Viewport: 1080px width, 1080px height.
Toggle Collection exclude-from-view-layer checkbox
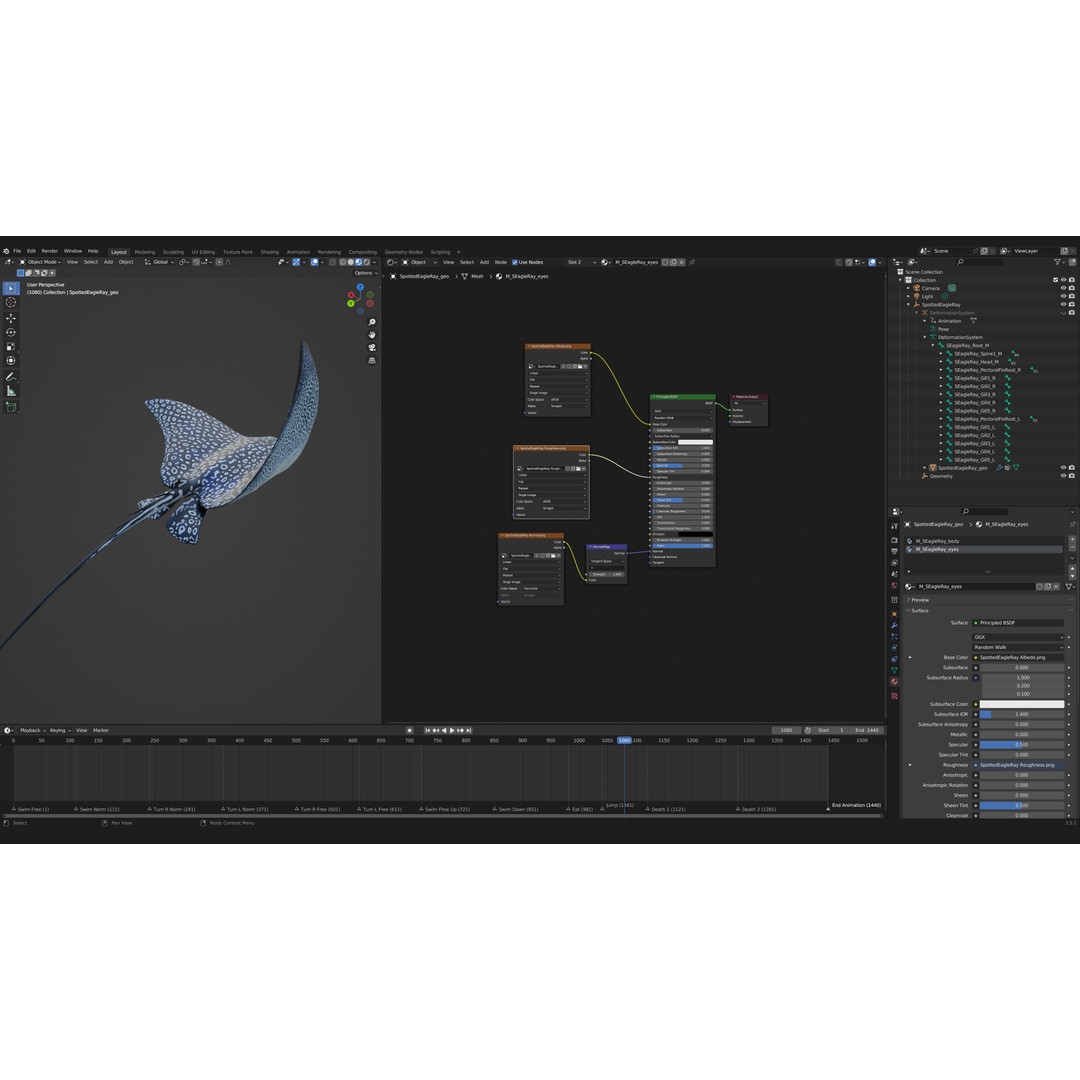(1055, 280)
